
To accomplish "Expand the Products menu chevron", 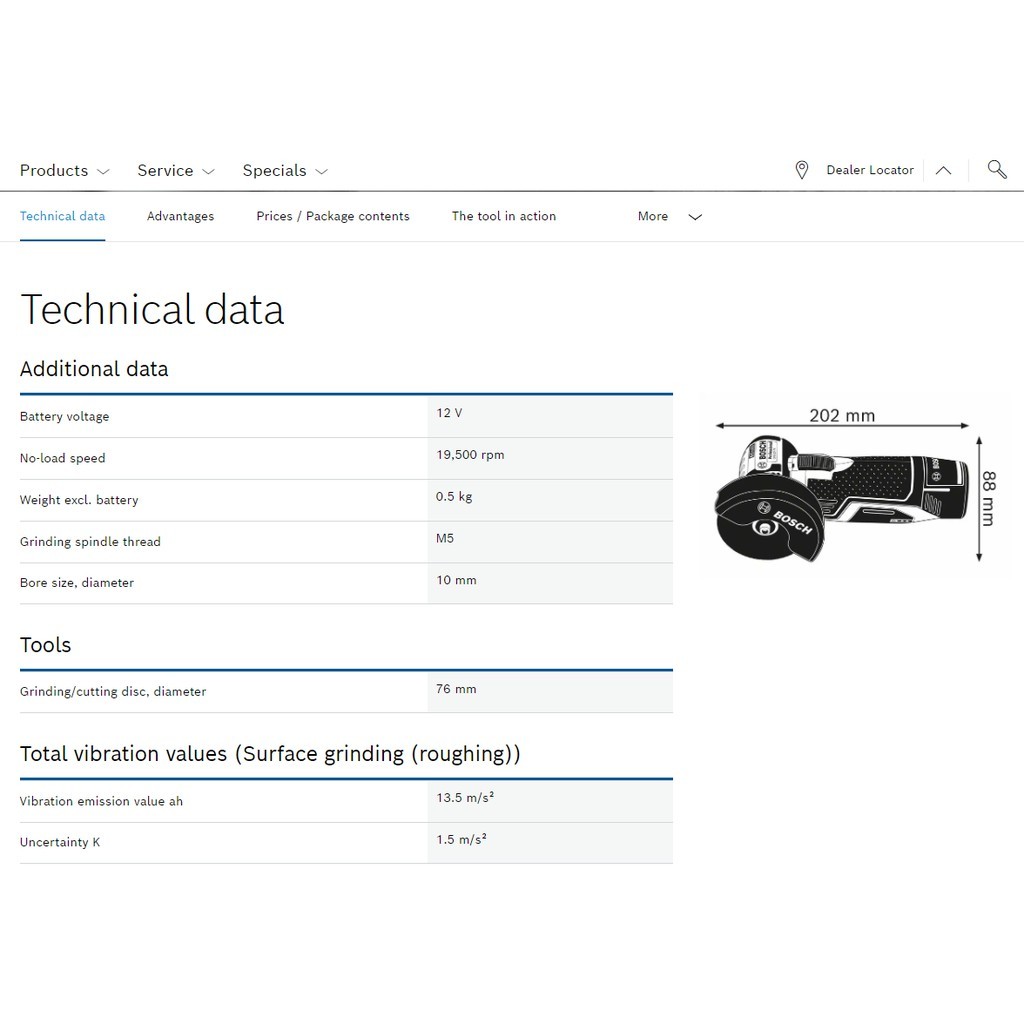I will click(103, 172).
